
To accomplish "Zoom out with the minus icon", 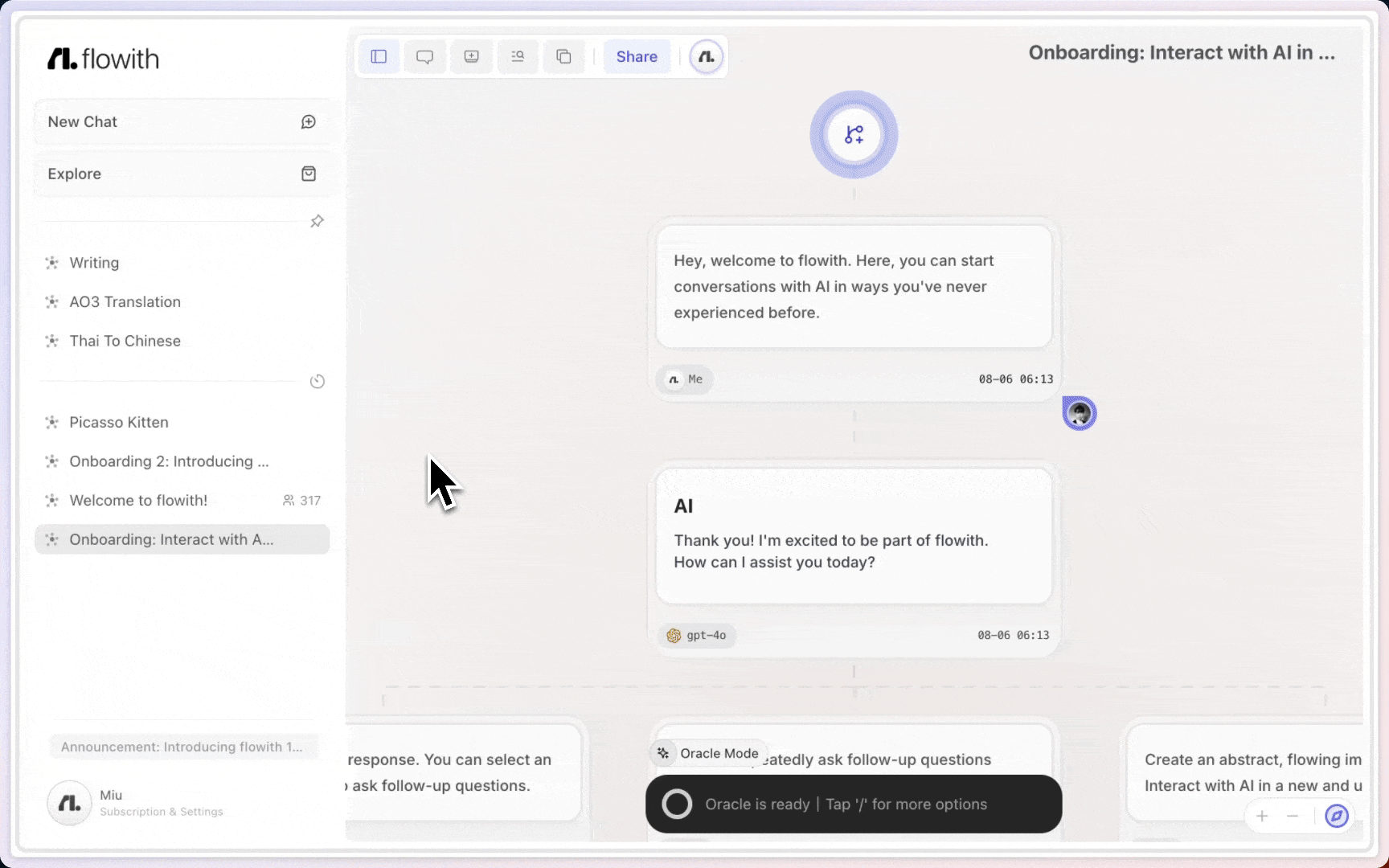I will [1293, 817].
